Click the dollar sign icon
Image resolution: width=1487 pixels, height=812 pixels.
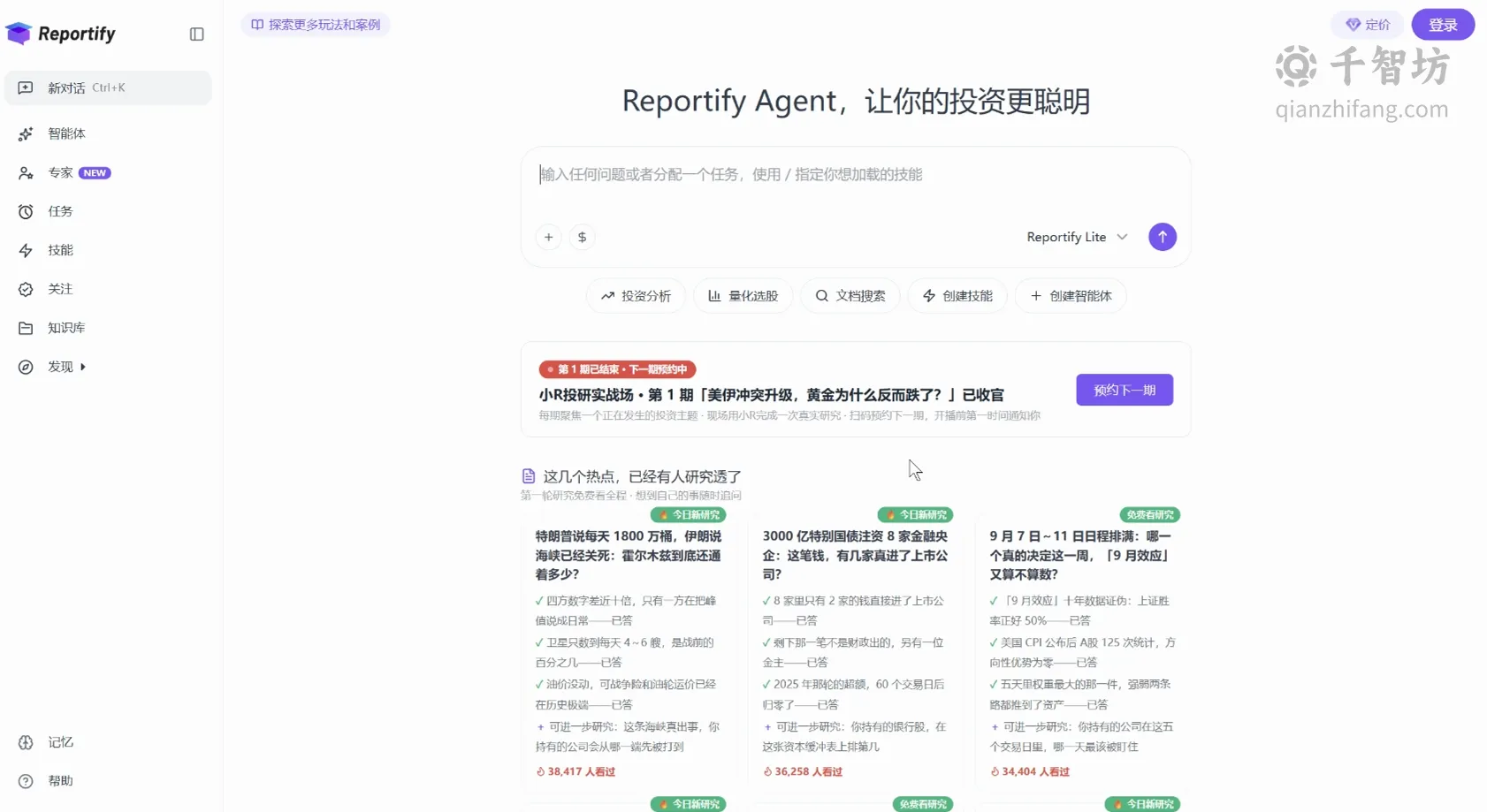pyautogui.click(x=582, y=237)
